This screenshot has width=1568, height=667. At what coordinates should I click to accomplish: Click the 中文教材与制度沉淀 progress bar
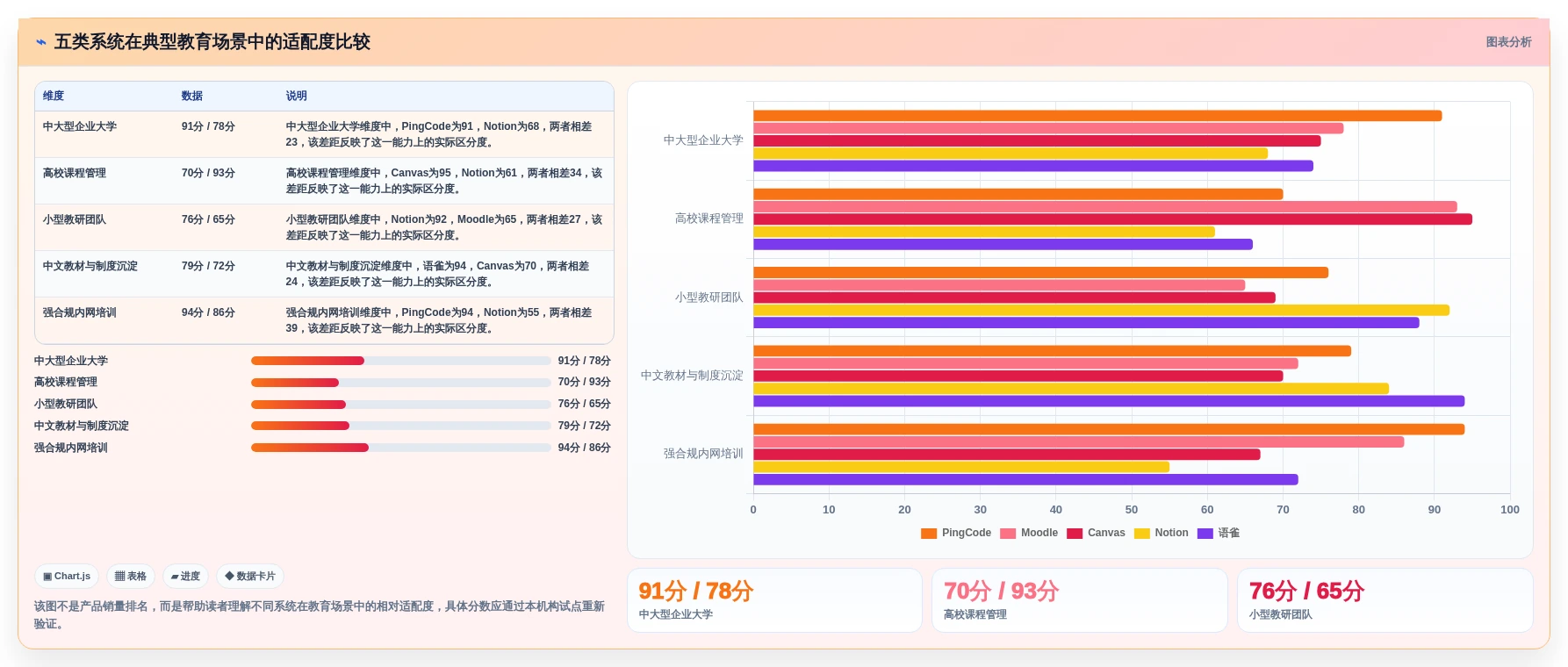coord(400,426)
